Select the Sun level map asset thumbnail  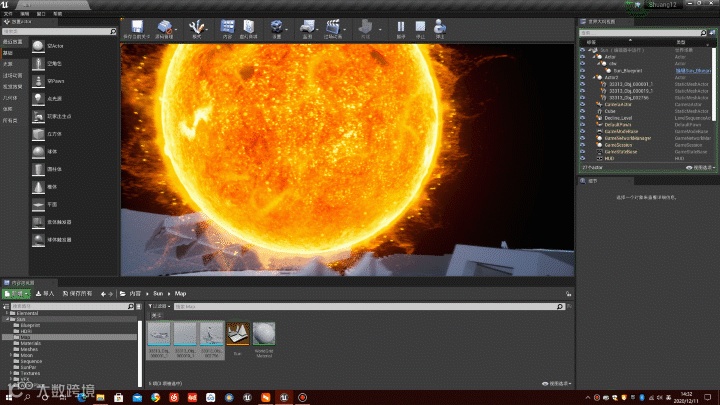pyautogui.click(x=239, y=334)
